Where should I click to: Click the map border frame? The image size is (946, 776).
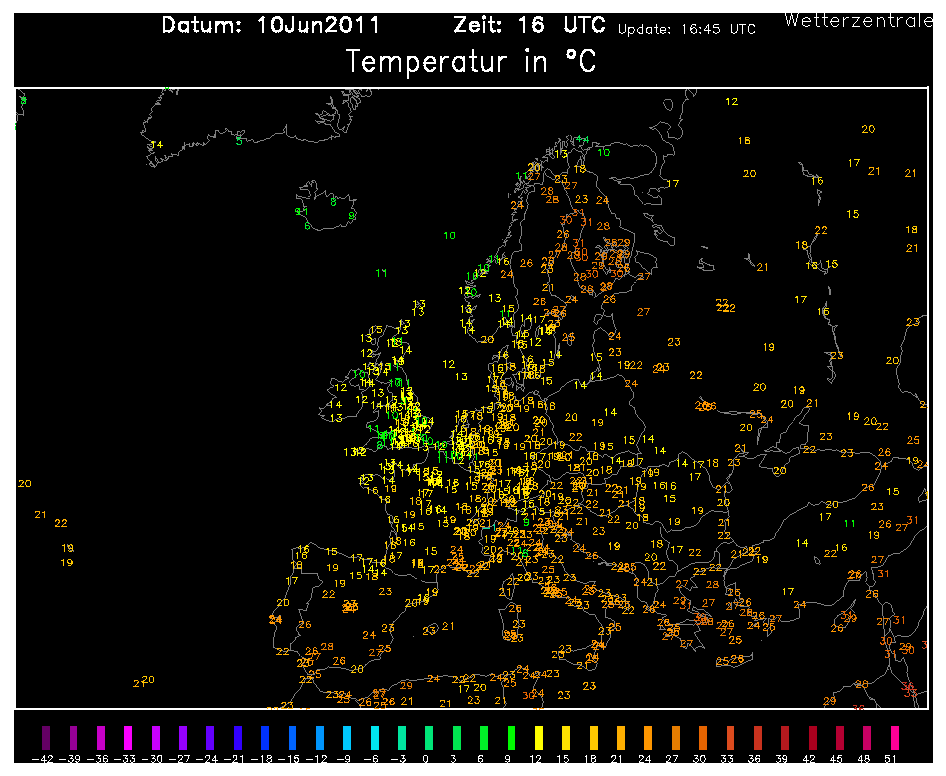point(470,88)
